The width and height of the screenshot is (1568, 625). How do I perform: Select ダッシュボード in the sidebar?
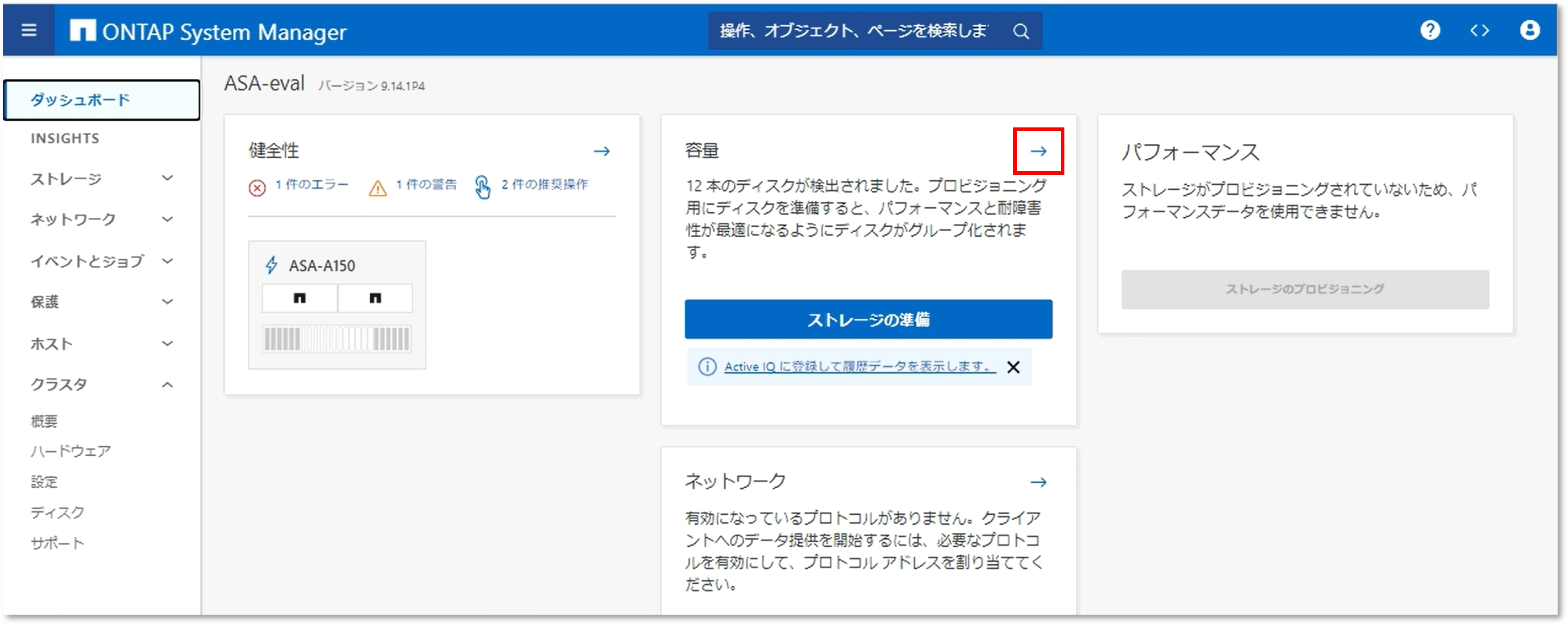click(102, 100)
